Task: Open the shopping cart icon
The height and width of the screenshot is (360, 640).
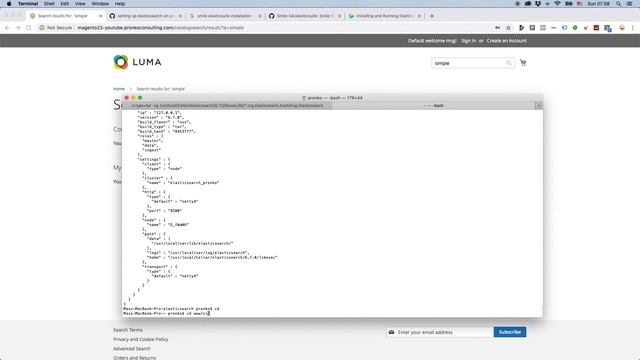Action: point(523,63)
